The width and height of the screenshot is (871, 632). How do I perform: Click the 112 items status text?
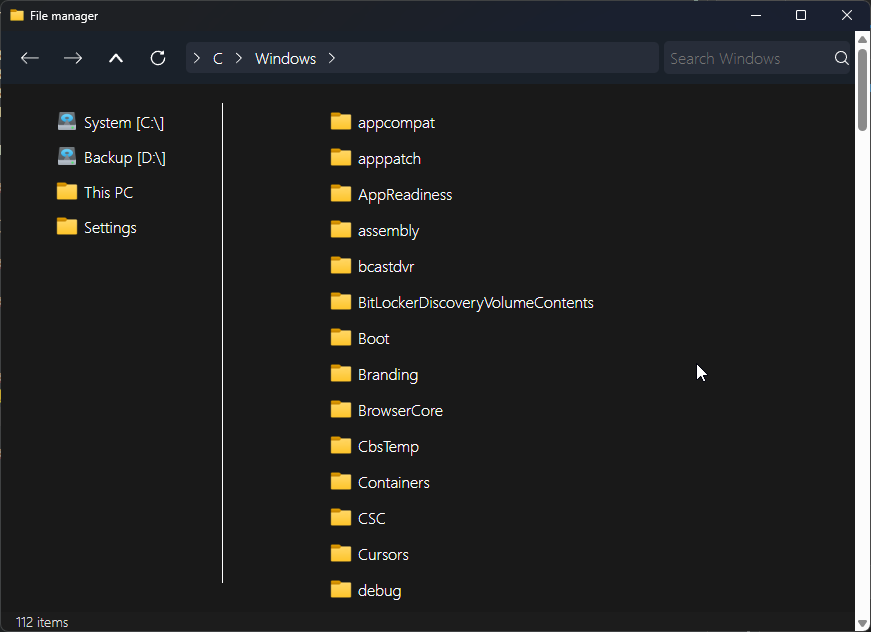(x=42, y=622)
